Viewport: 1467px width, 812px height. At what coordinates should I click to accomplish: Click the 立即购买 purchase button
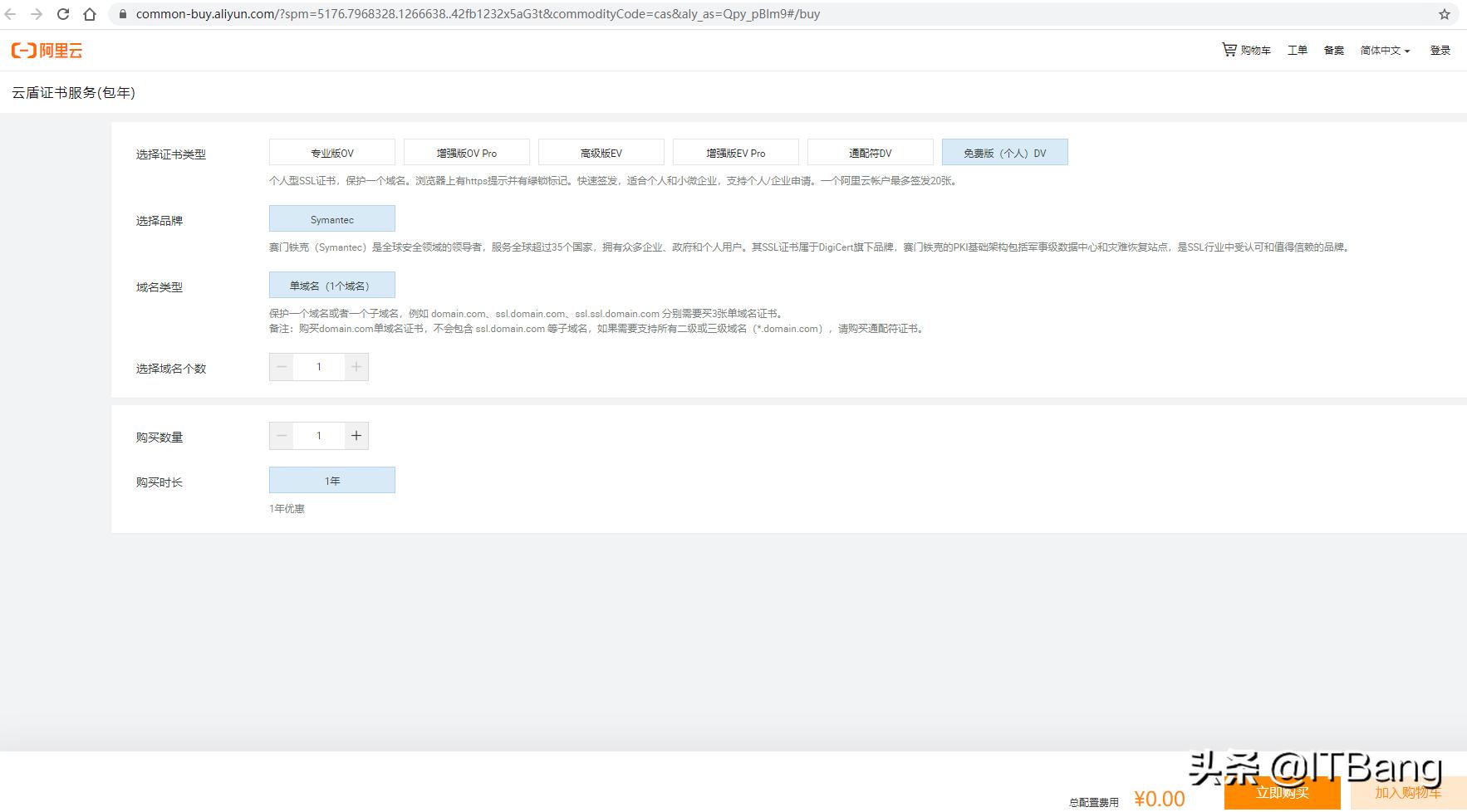tap(1283, 794)
